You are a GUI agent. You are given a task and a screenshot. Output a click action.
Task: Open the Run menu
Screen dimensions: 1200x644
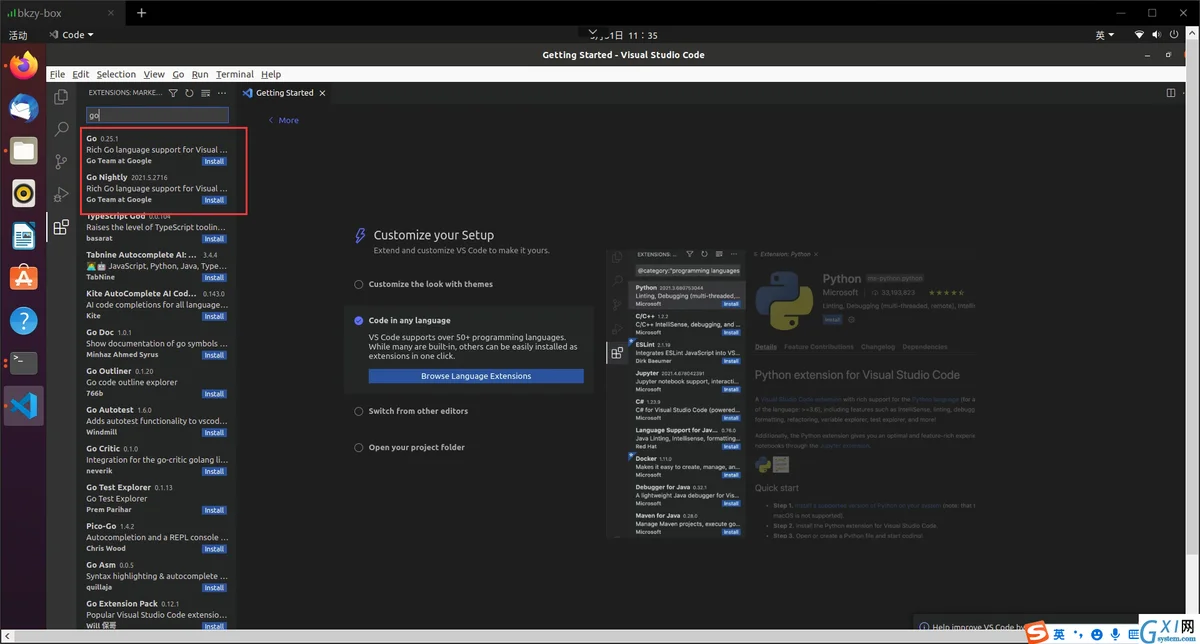[200, 74]
